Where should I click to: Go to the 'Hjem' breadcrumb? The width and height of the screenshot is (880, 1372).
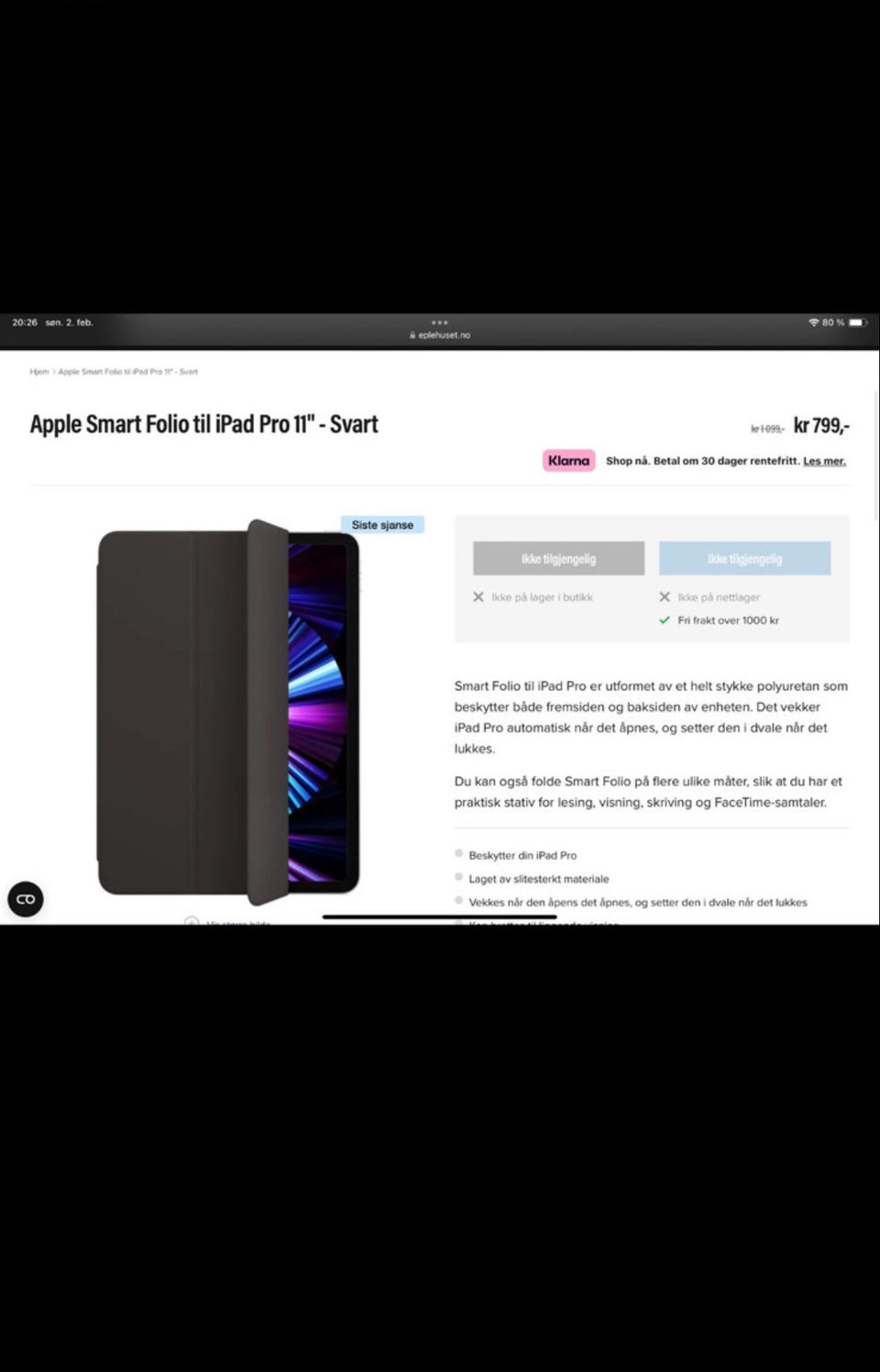38,372
